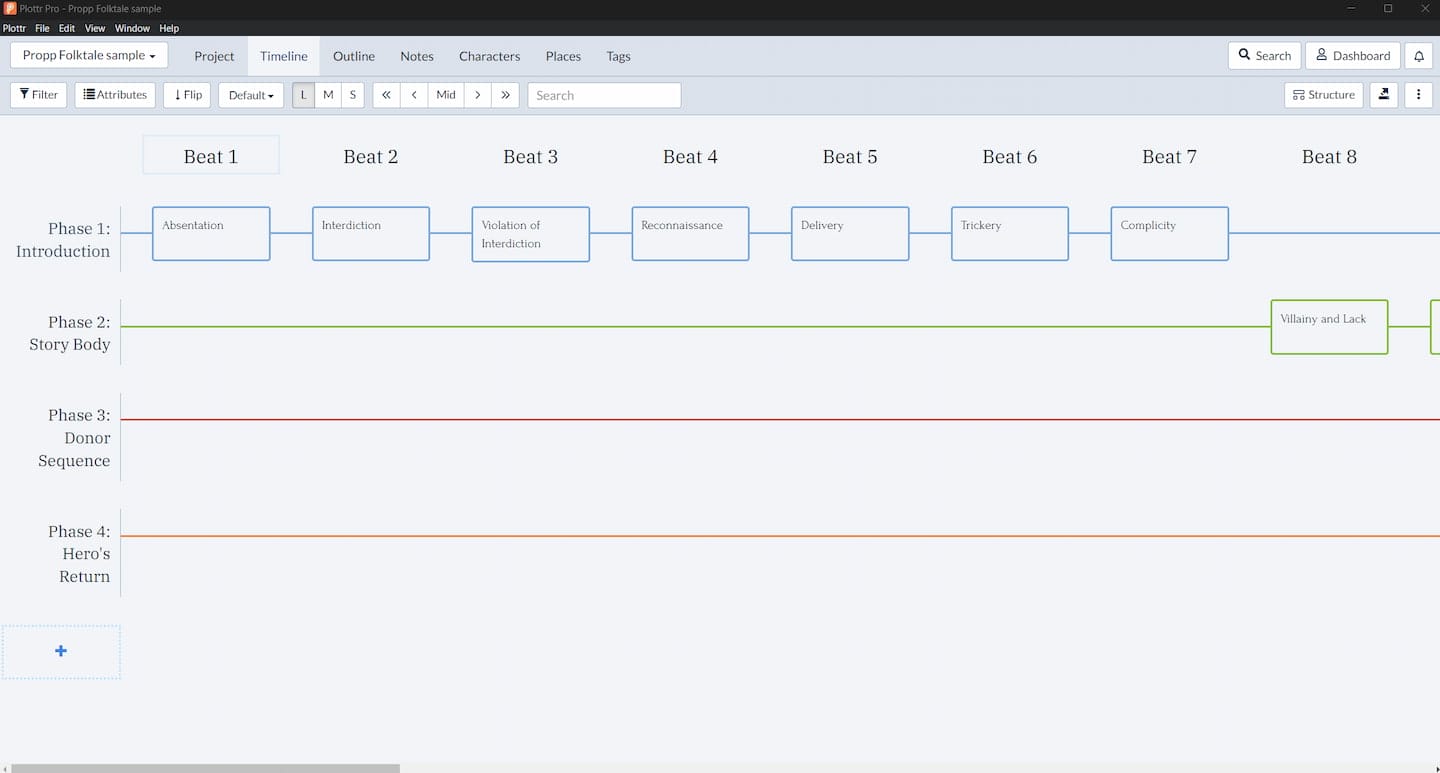
Task: Open the Propp Folktale sample project dropdown
Action: 88,55
